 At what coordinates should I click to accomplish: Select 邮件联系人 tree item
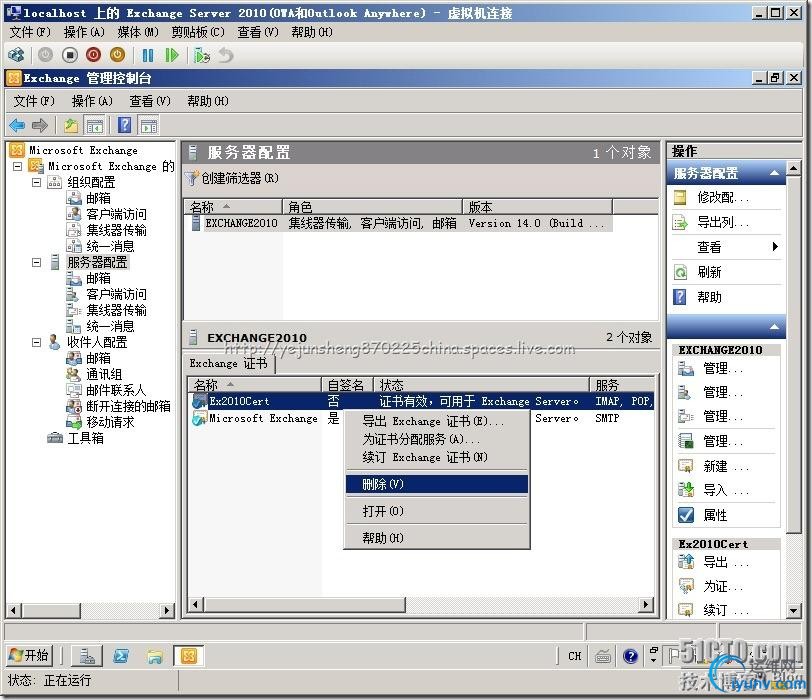pos(116,390)
